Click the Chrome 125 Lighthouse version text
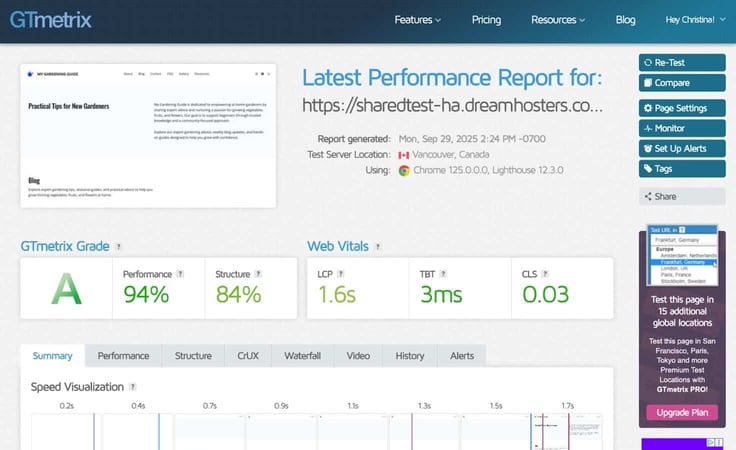The image size is (736, 450). (x=488, y=170)
